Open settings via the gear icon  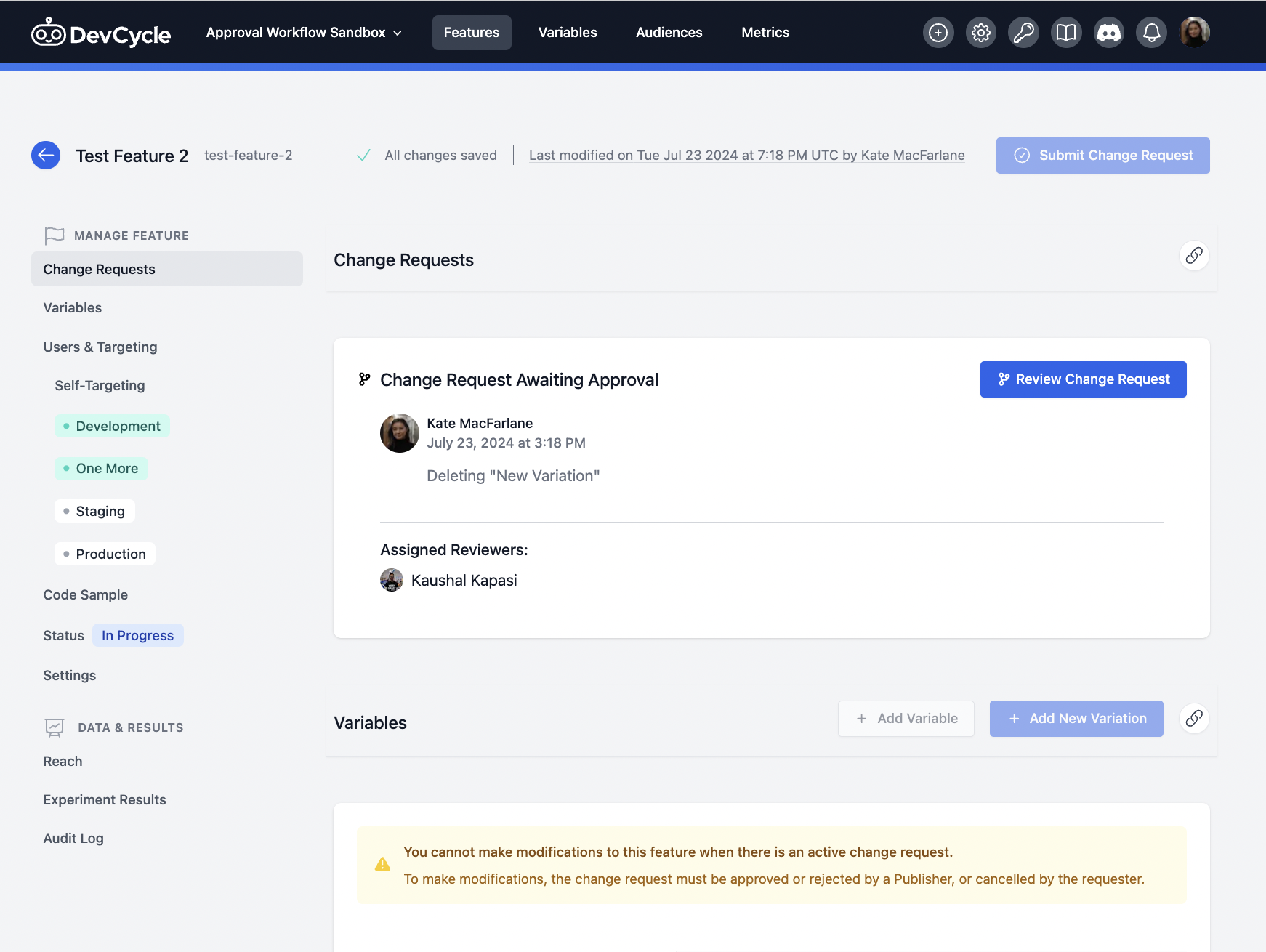coord(980,32)
